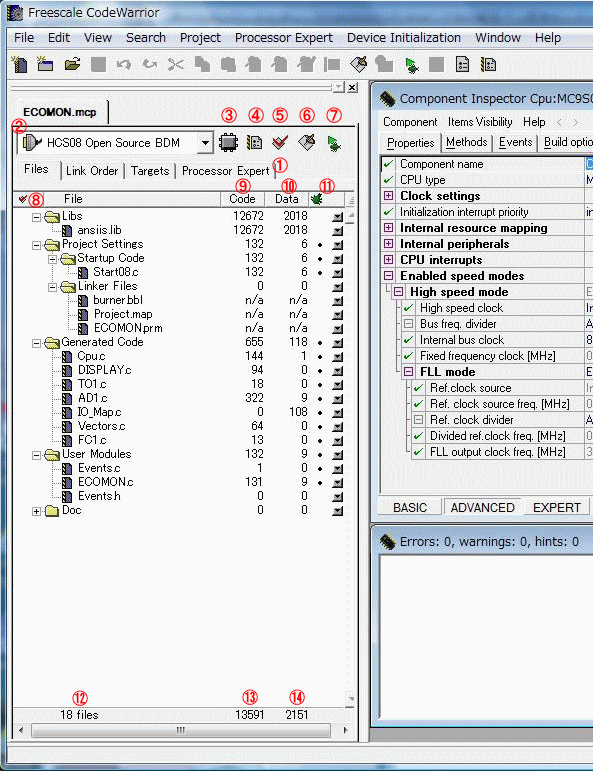Collapse the Generated Code folder
The image size is (594, 772).
36,343
